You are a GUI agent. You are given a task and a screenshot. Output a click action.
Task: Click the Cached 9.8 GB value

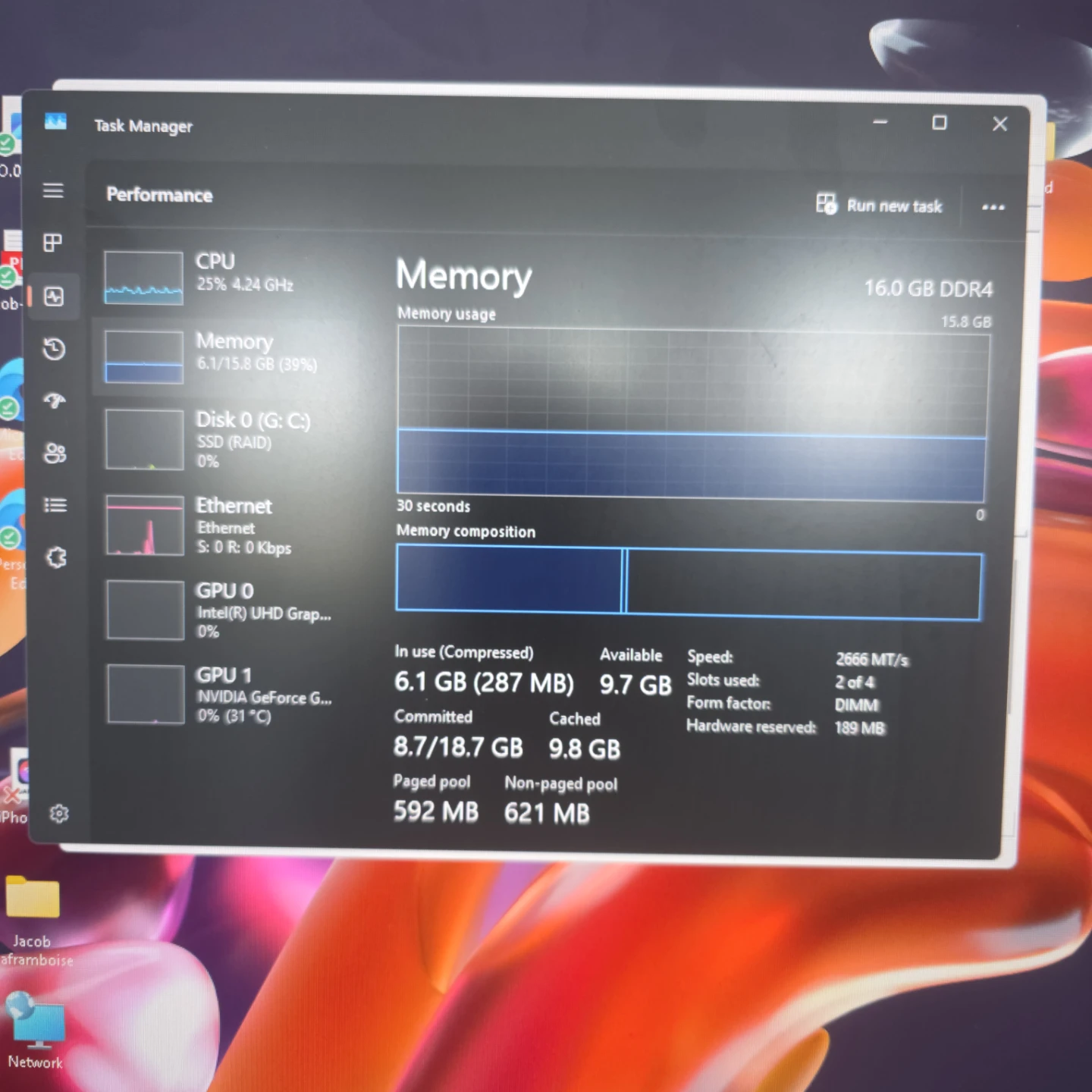[x=585, y=749]
